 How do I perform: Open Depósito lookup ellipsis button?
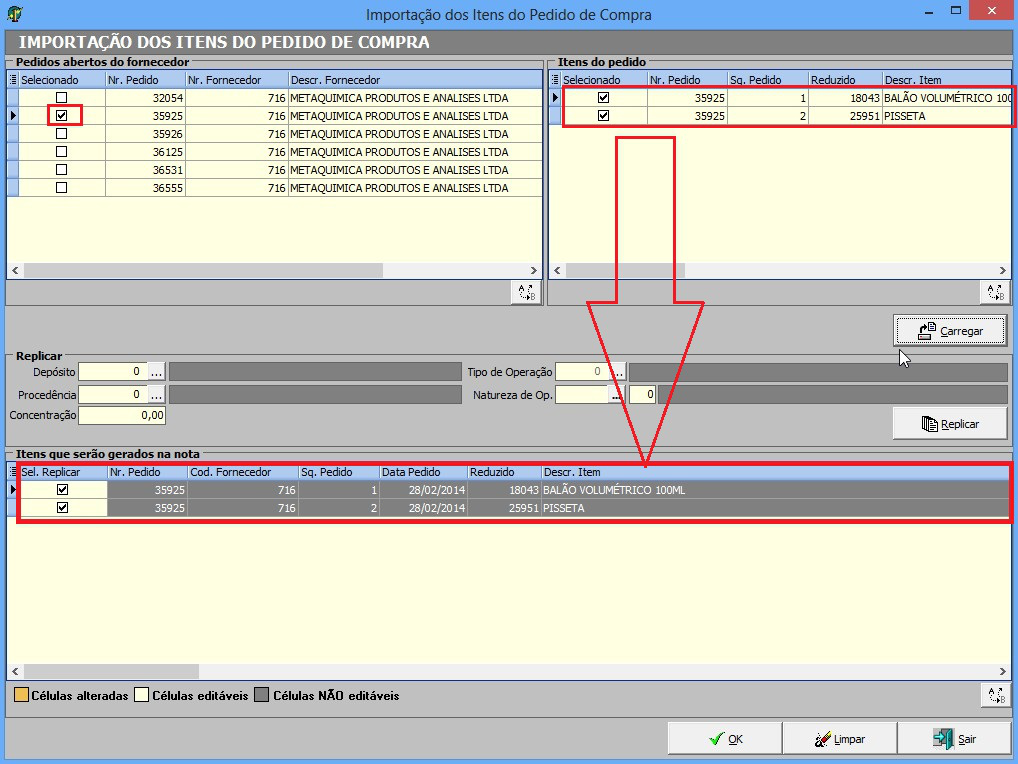[156, 372]
